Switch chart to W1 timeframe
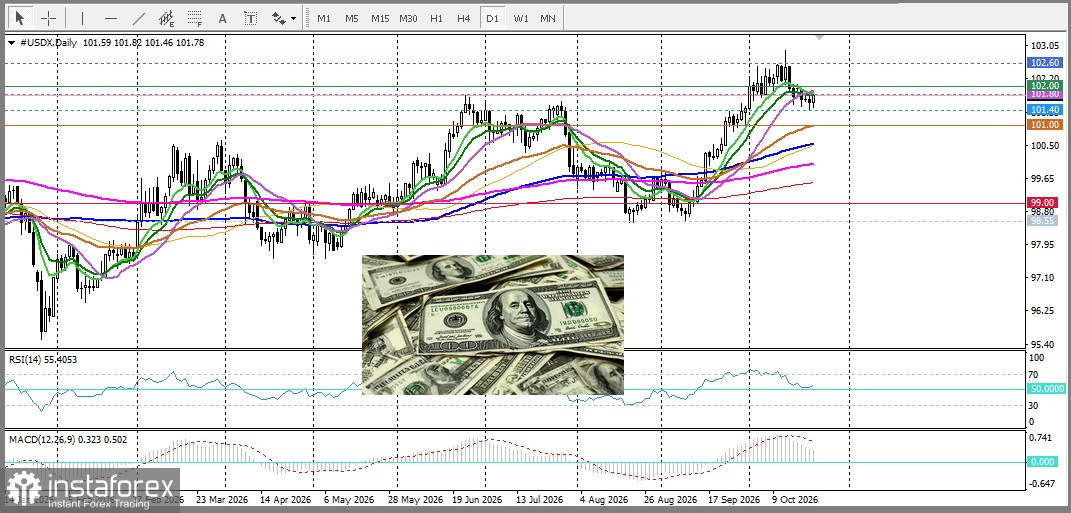Screen dimensions: 1071x513 point(521,18)
